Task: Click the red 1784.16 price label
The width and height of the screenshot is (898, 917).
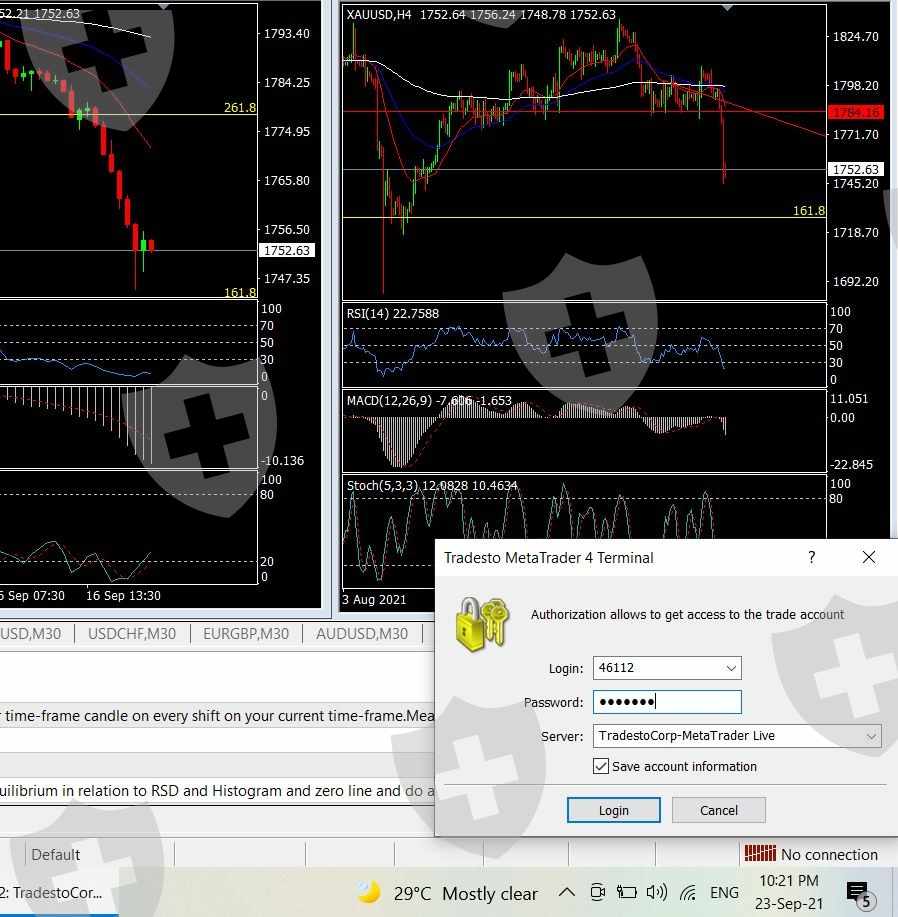Action: pos(855,112)
